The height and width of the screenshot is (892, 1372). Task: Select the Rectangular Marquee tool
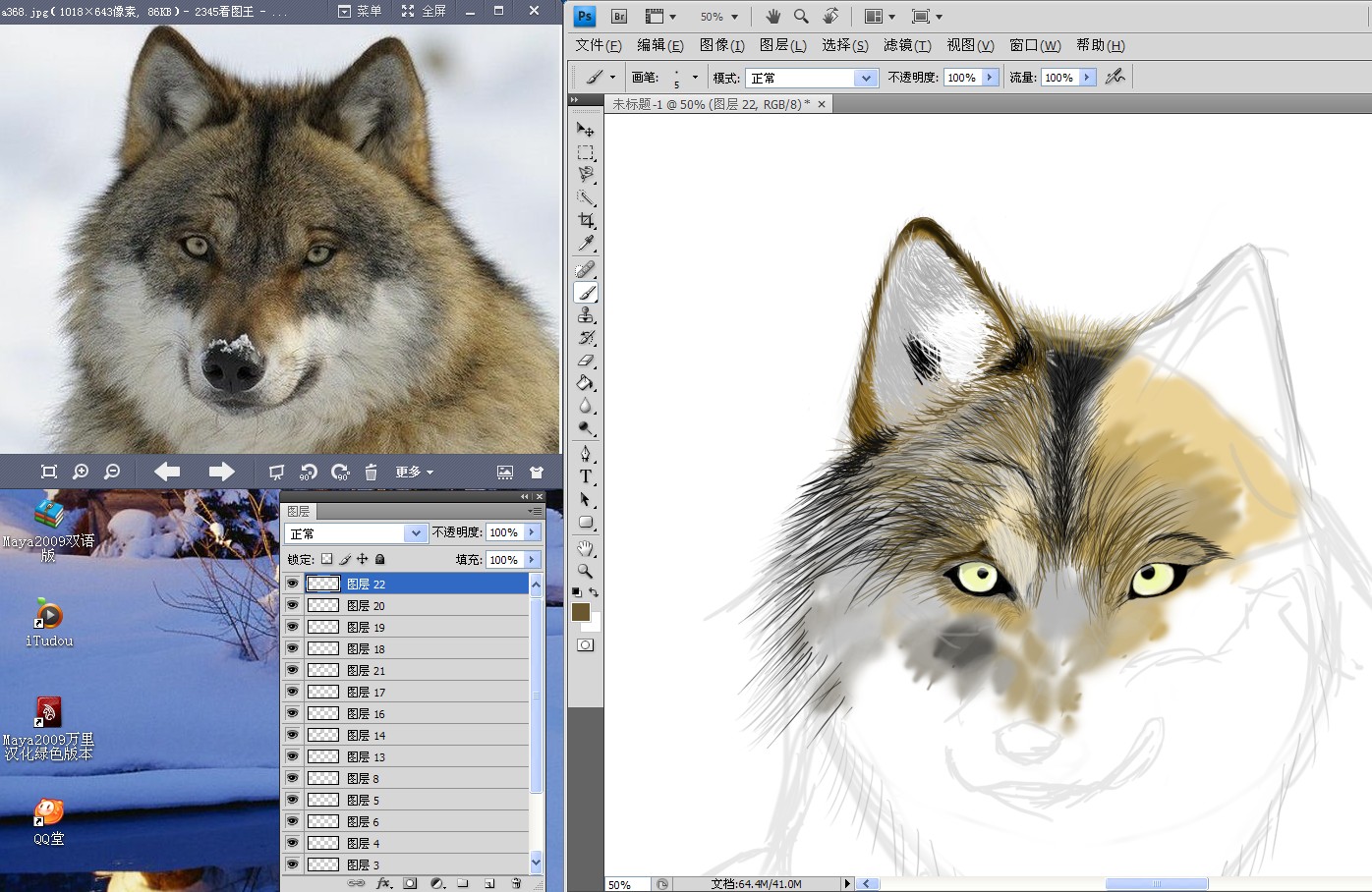click(586, 152)
